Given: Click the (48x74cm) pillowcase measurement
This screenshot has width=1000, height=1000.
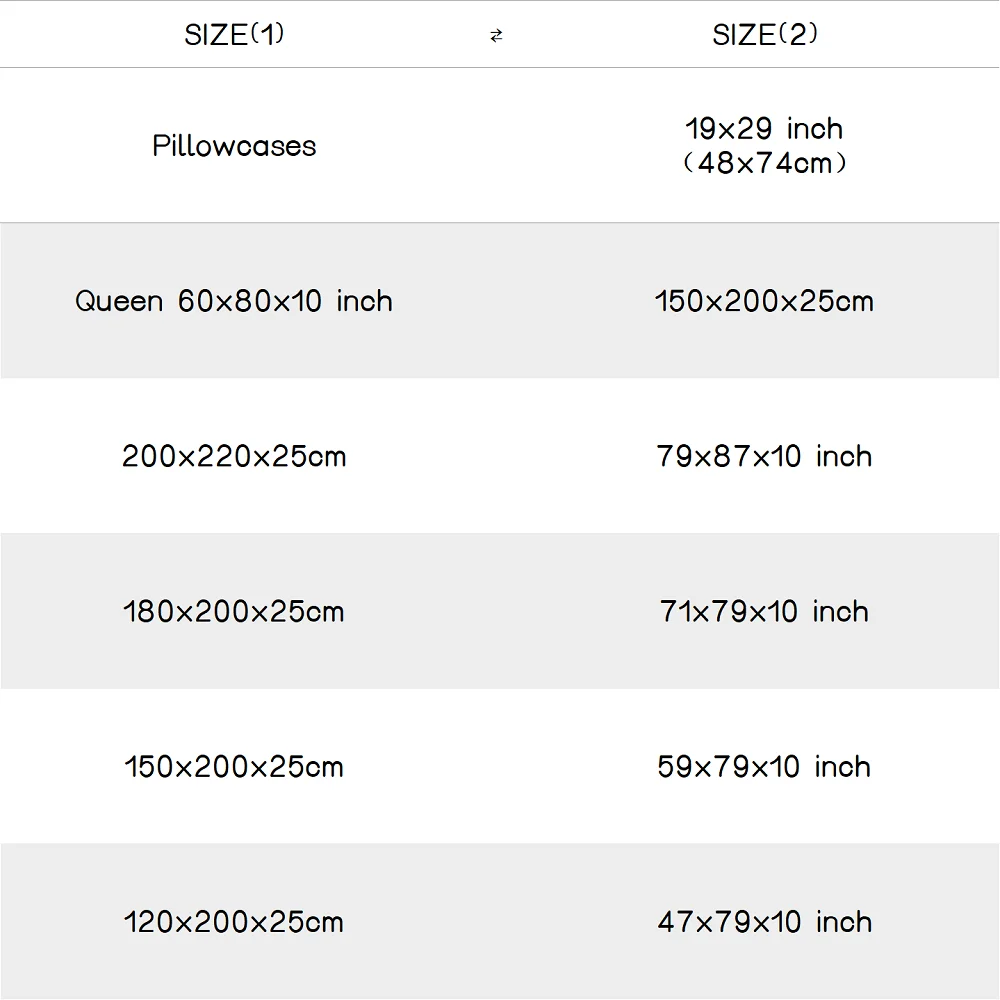Looking at the screenshot, I should 764,163.
